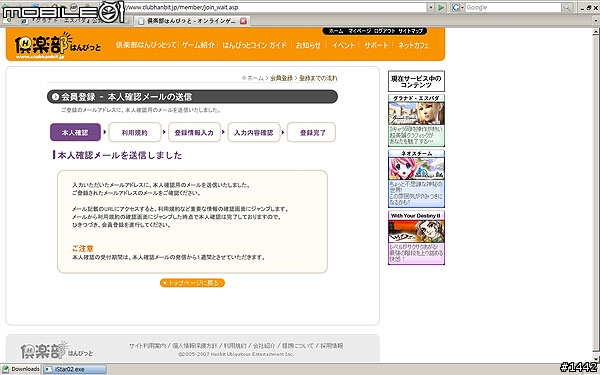Open ゲーム紹介 in the orange navigation bar

coord(198,45)
